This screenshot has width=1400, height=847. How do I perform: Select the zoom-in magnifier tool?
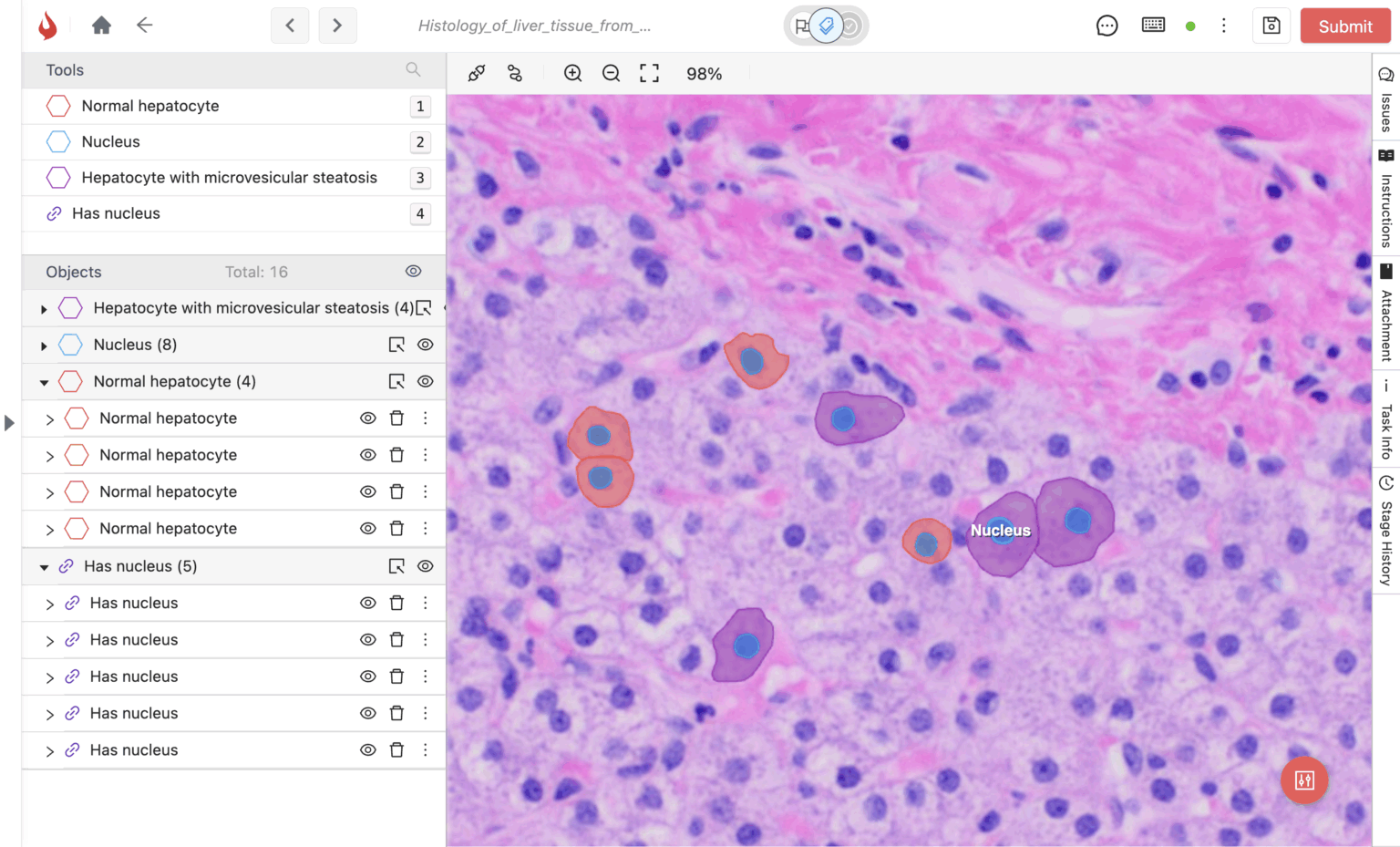(x=573, y=73)
